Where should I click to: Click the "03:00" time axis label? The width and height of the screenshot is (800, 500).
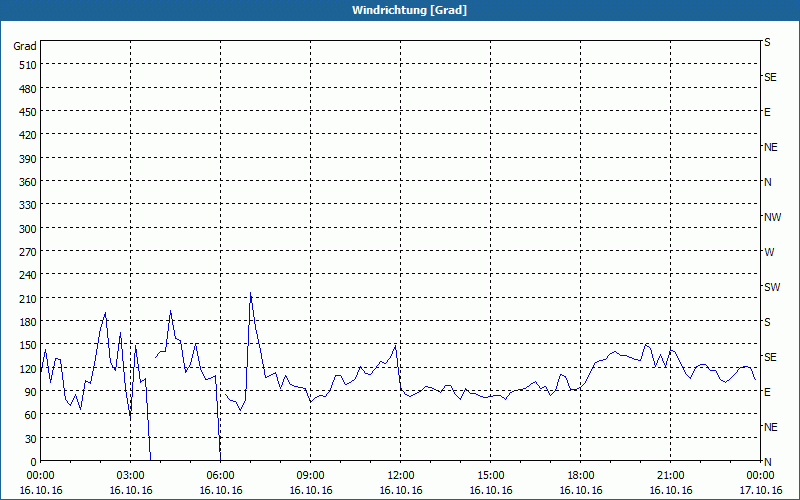pyautogui.click(x=131, y=476)
